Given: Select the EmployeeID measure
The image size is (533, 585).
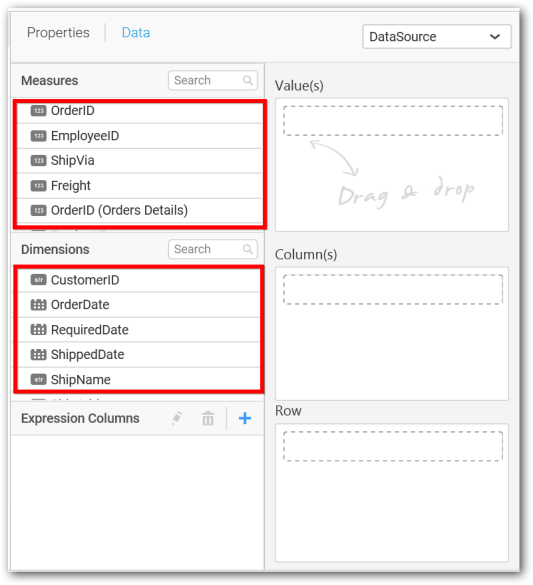Looking at the screenshot, I should coord(140,136).
